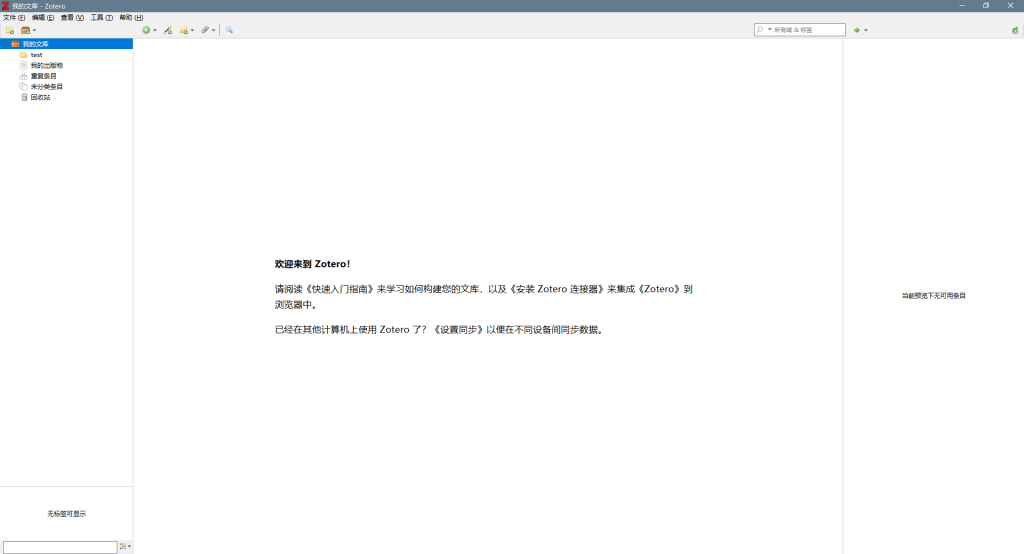Close the Zotero window
This screenshot has height=554, width=1024.
1011,5
